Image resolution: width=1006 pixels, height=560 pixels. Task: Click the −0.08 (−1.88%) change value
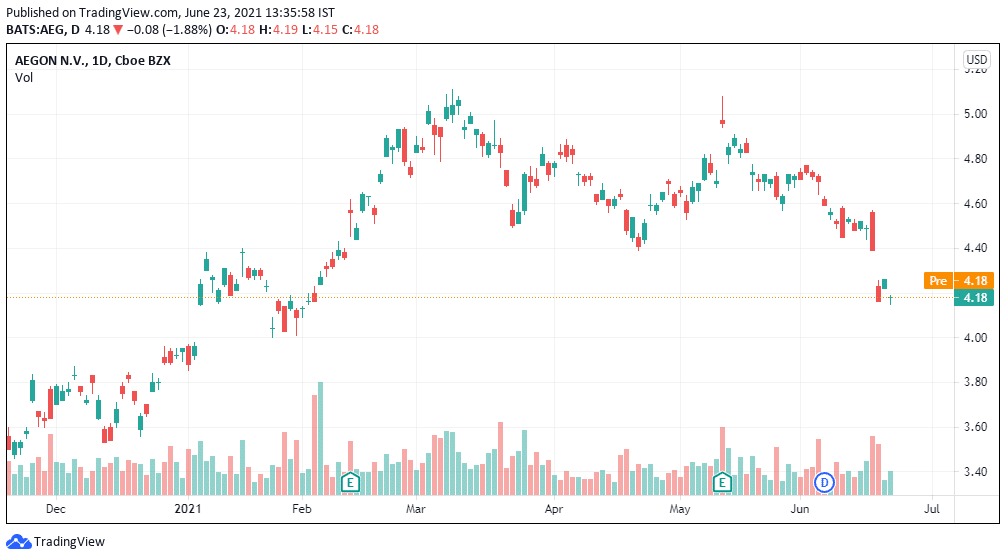click(x=169, y=30)
